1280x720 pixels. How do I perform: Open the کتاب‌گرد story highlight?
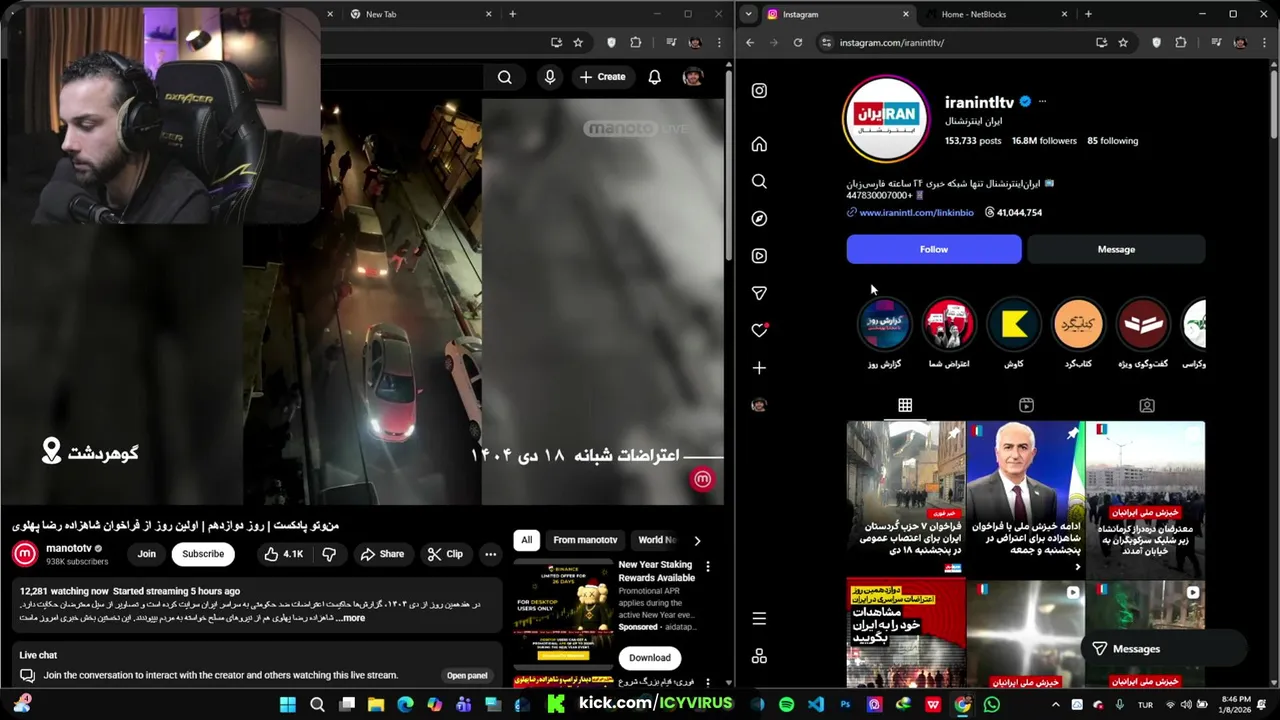1078,324
